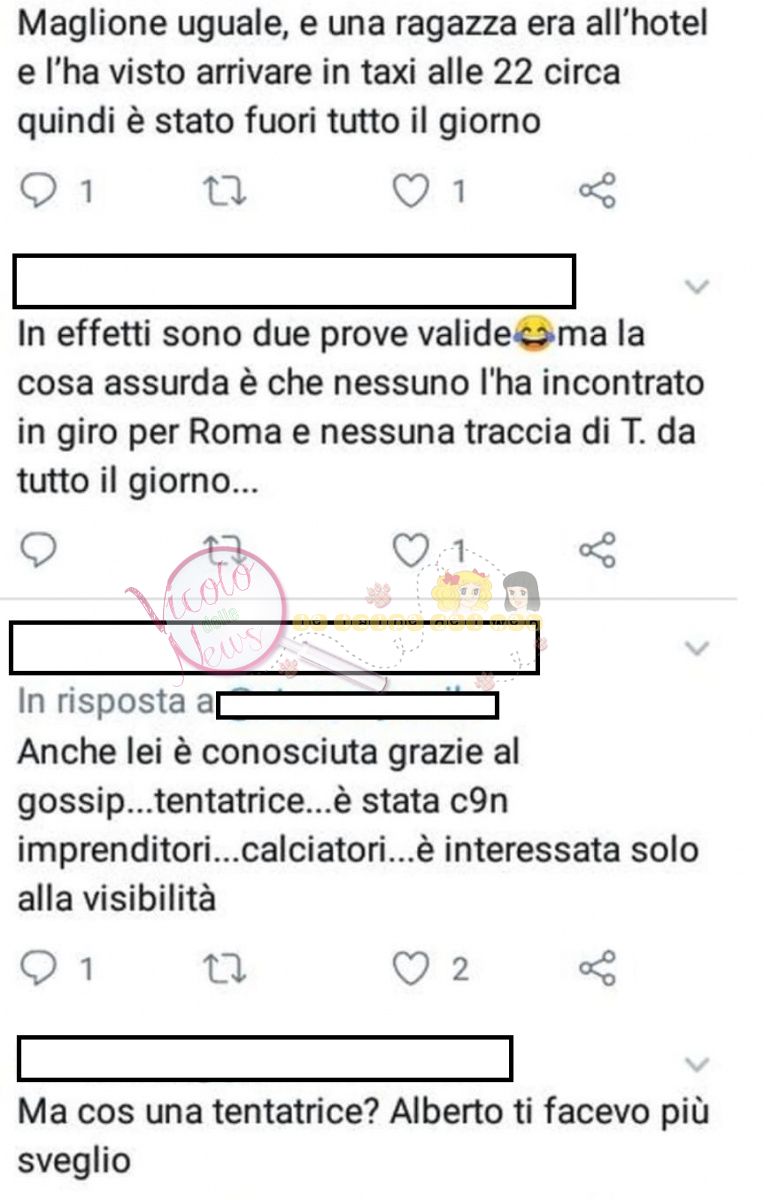The image size is (764, 1200).
Task: Open author profile of 'due prove valide' tweet
Action: coord(294,281)
